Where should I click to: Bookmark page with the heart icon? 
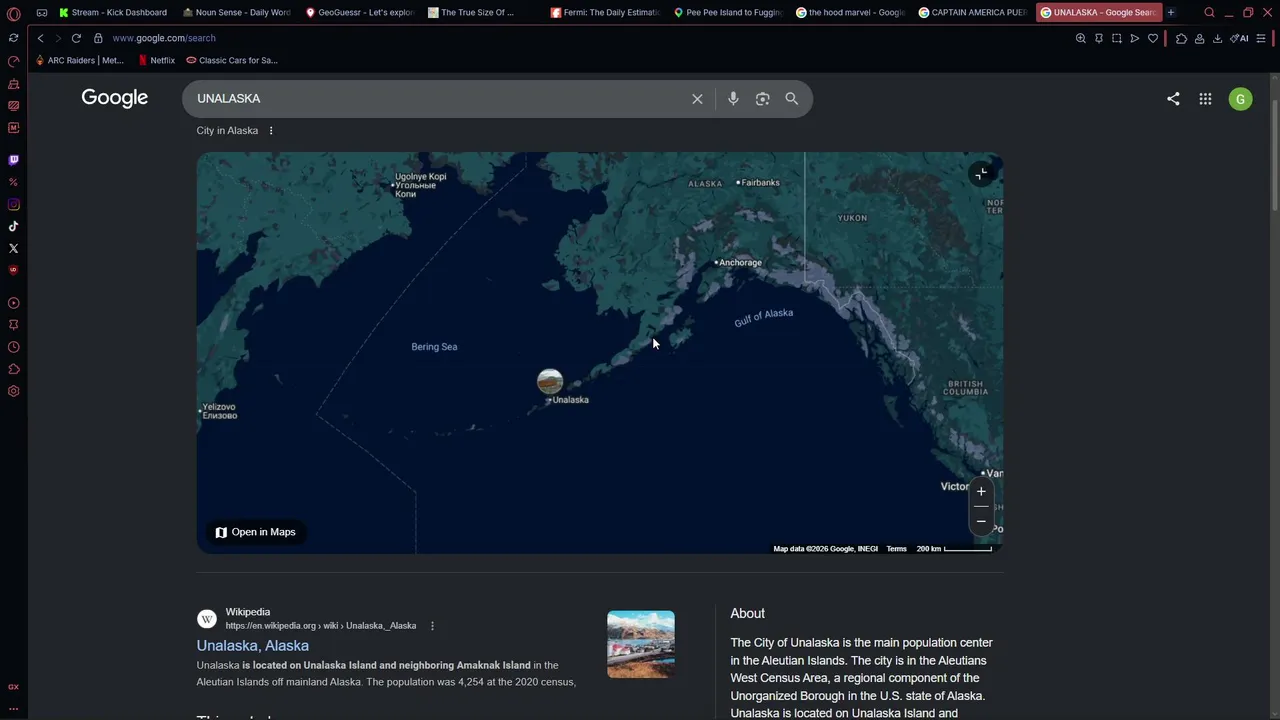[1153, 38]
